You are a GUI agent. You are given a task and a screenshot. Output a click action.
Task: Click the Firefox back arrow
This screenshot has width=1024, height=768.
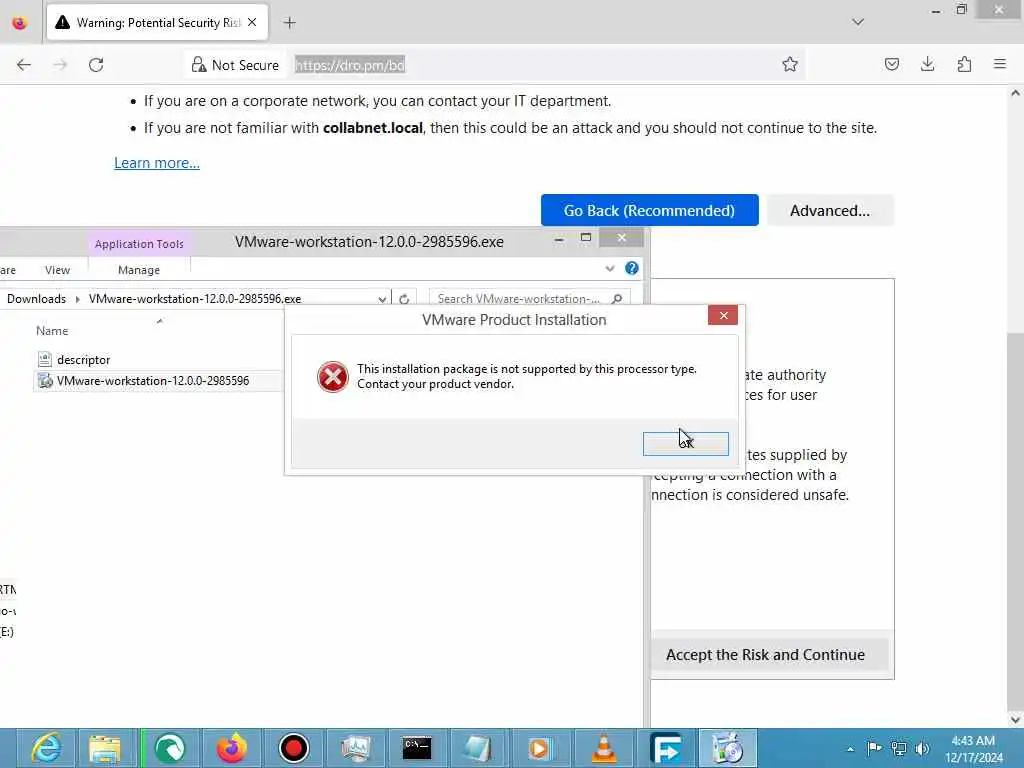[24, 65]
